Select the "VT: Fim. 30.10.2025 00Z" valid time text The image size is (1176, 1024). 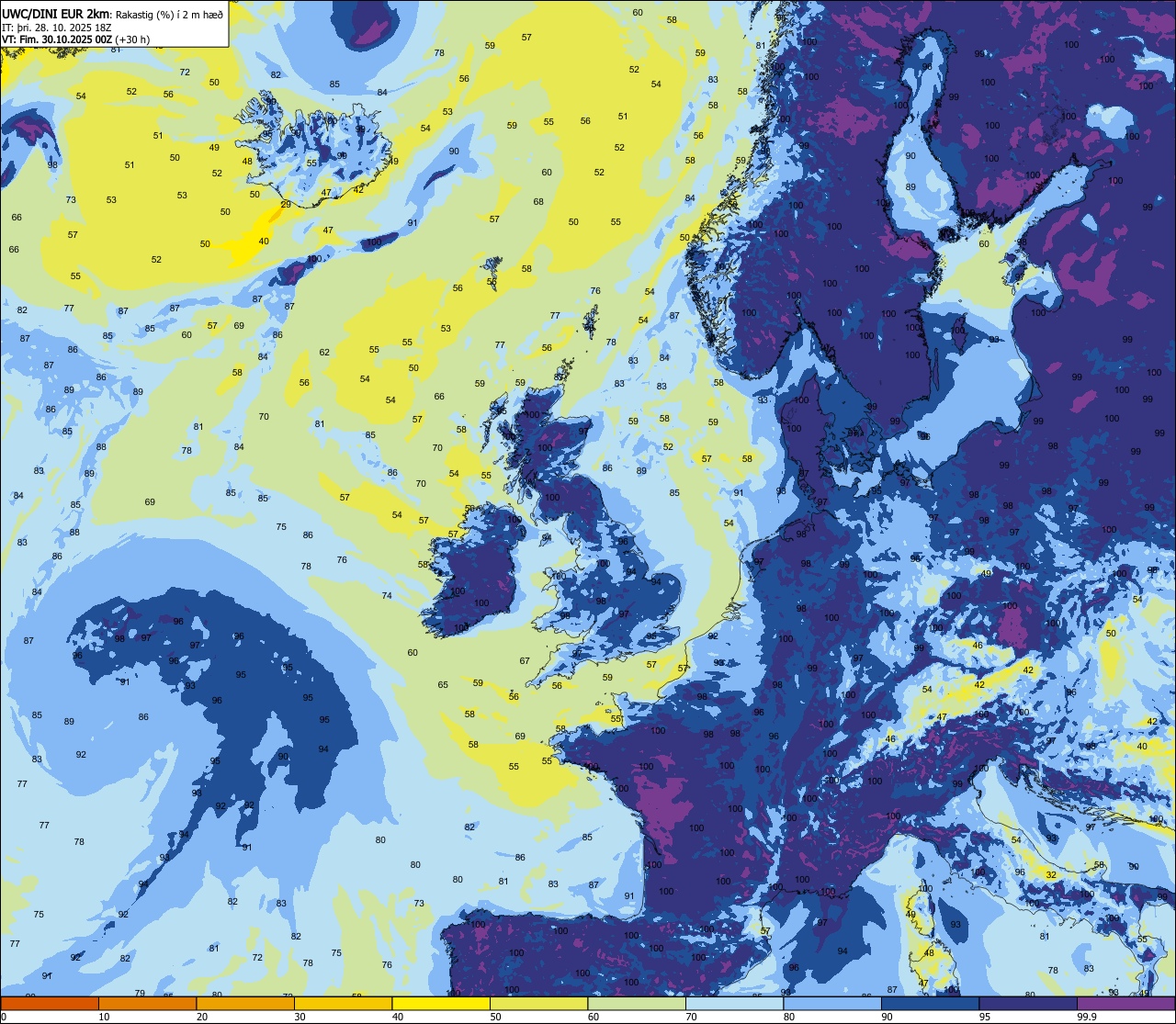57,39
